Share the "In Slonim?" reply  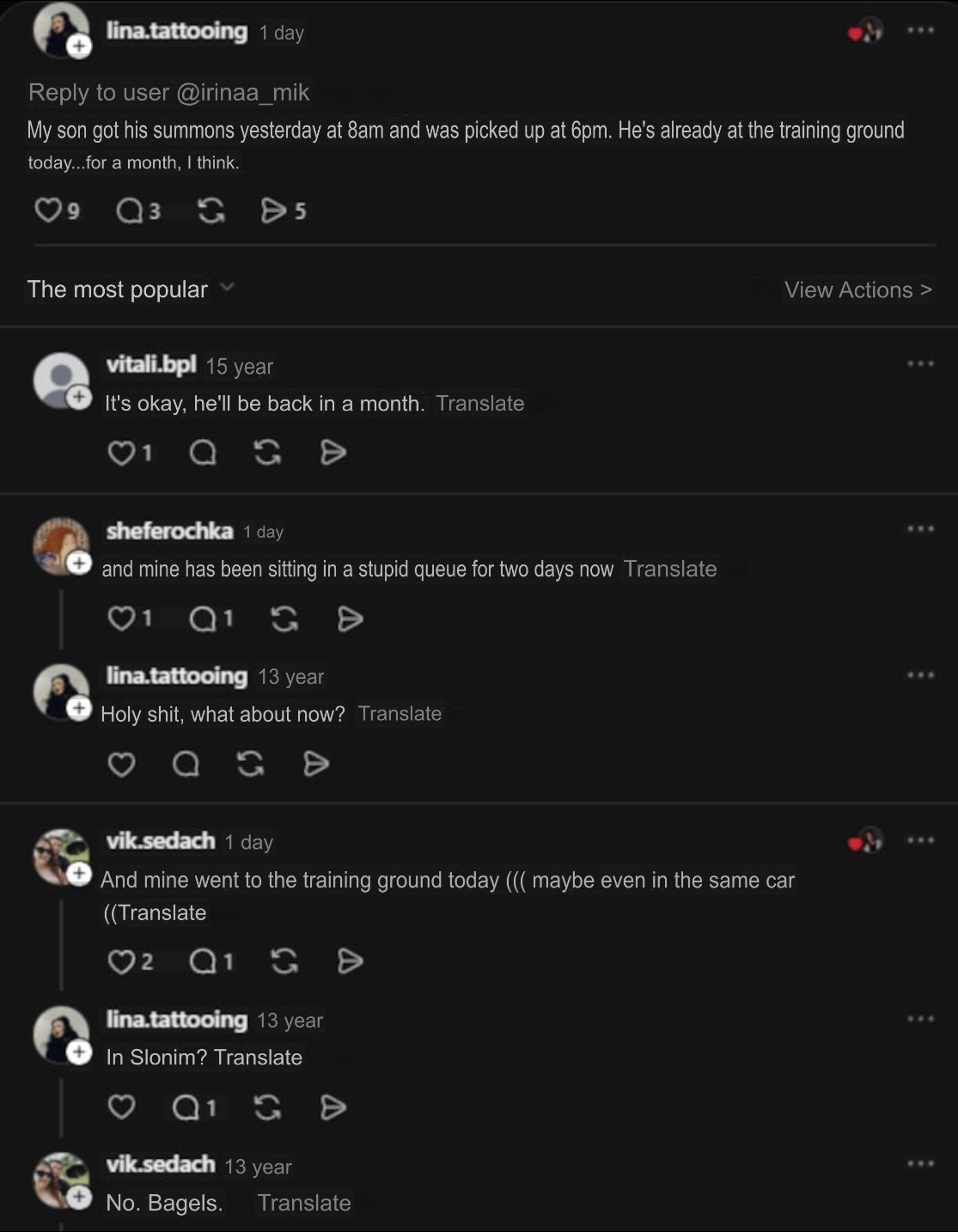[333, 1107]
